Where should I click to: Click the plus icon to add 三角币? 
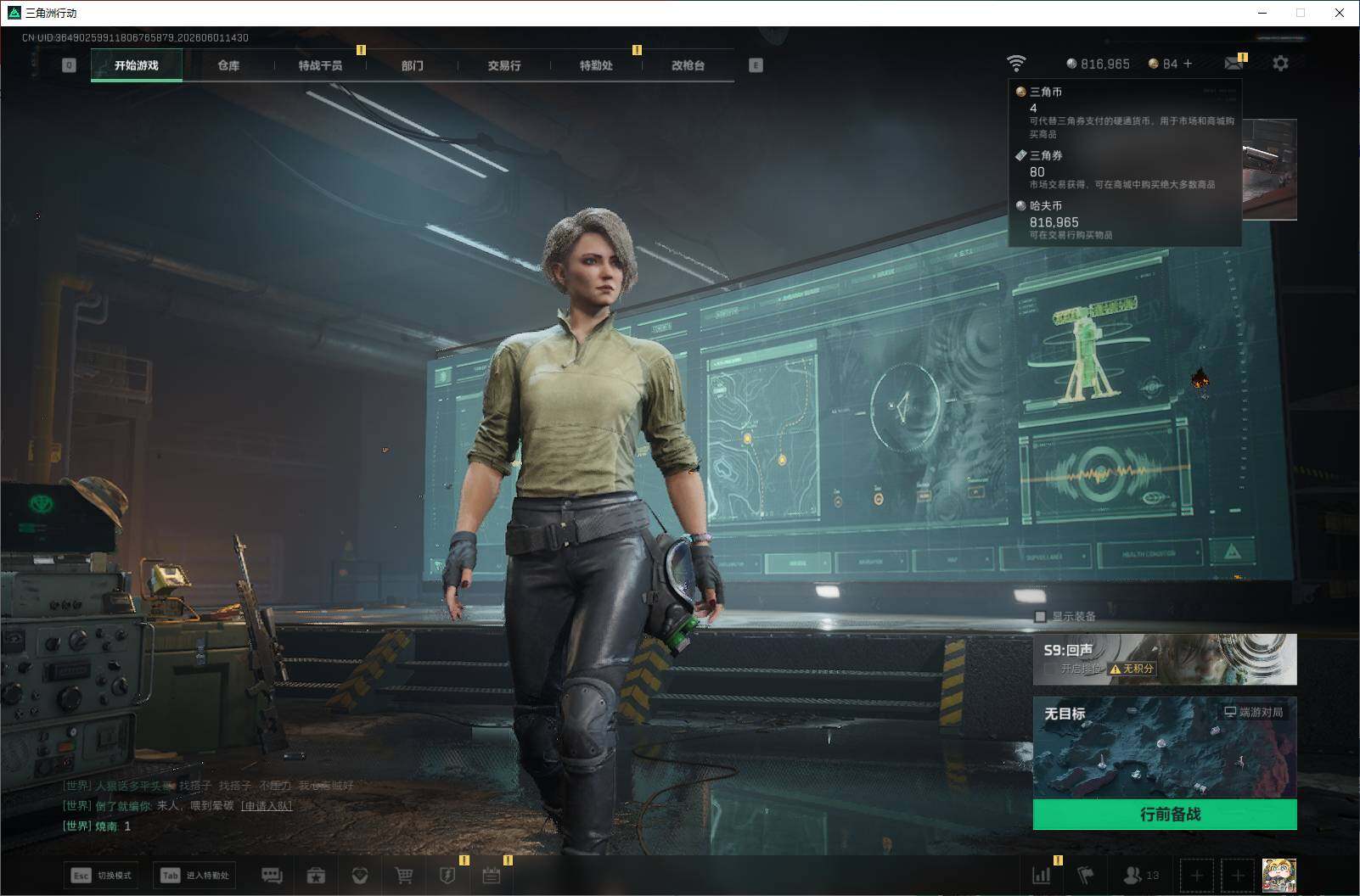(x=1188, y=64)
